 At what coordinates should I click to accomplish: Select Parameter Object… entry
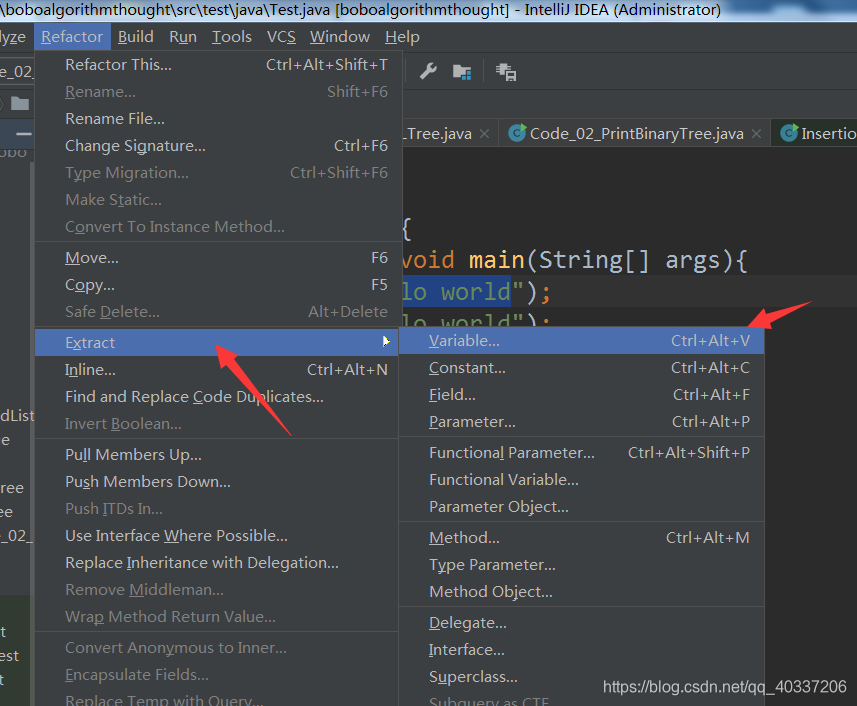[x=582, y=507]
